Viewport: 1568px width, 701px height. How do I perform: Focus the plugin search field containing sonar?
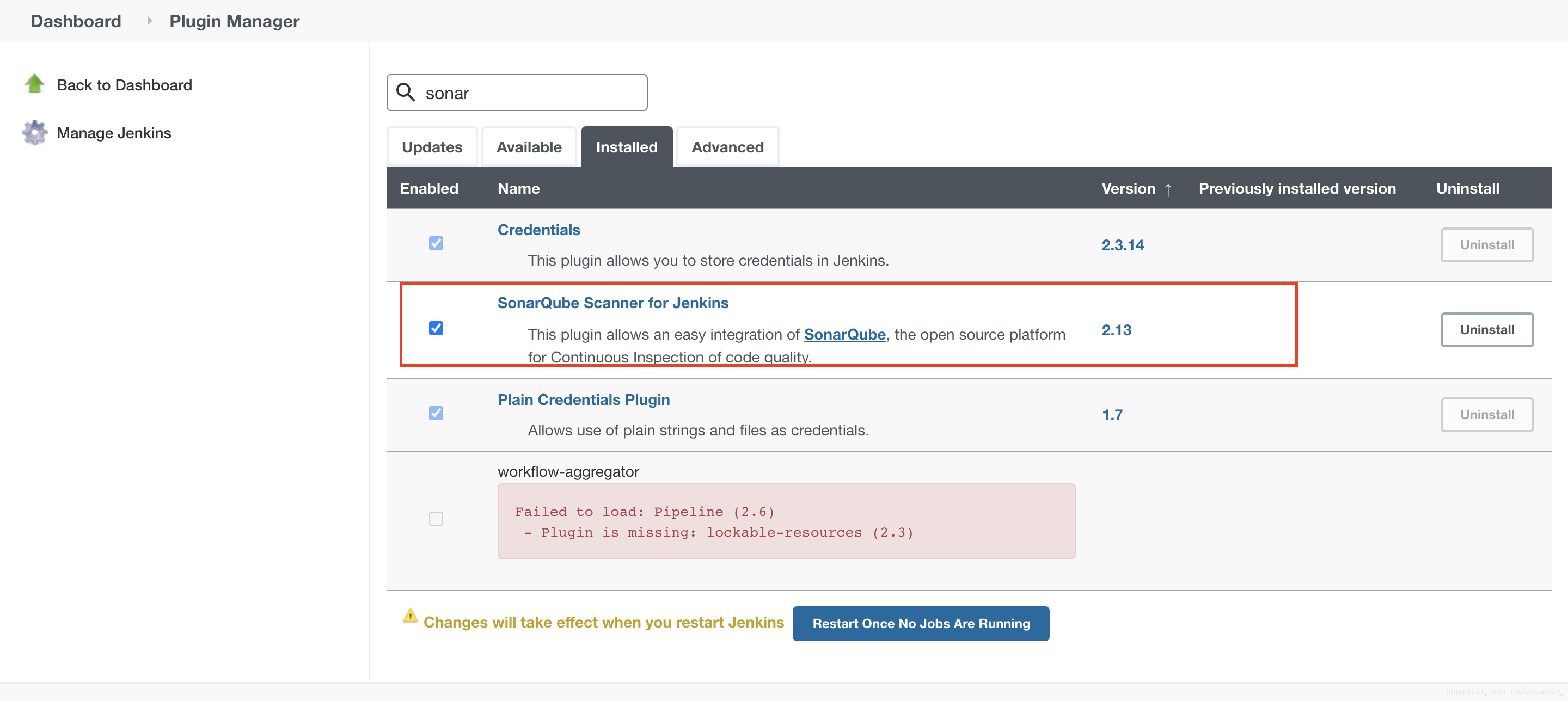point(517,93)
